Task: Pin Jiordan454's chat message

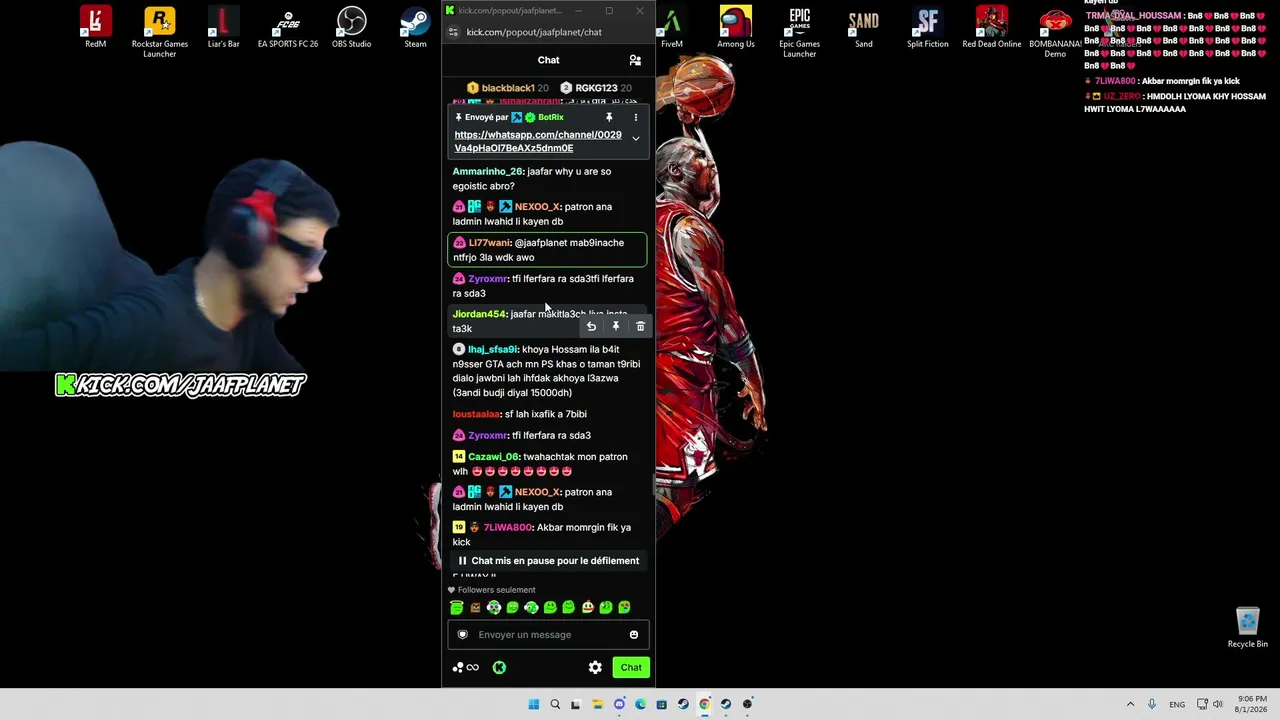Action: tap(616, 327)
